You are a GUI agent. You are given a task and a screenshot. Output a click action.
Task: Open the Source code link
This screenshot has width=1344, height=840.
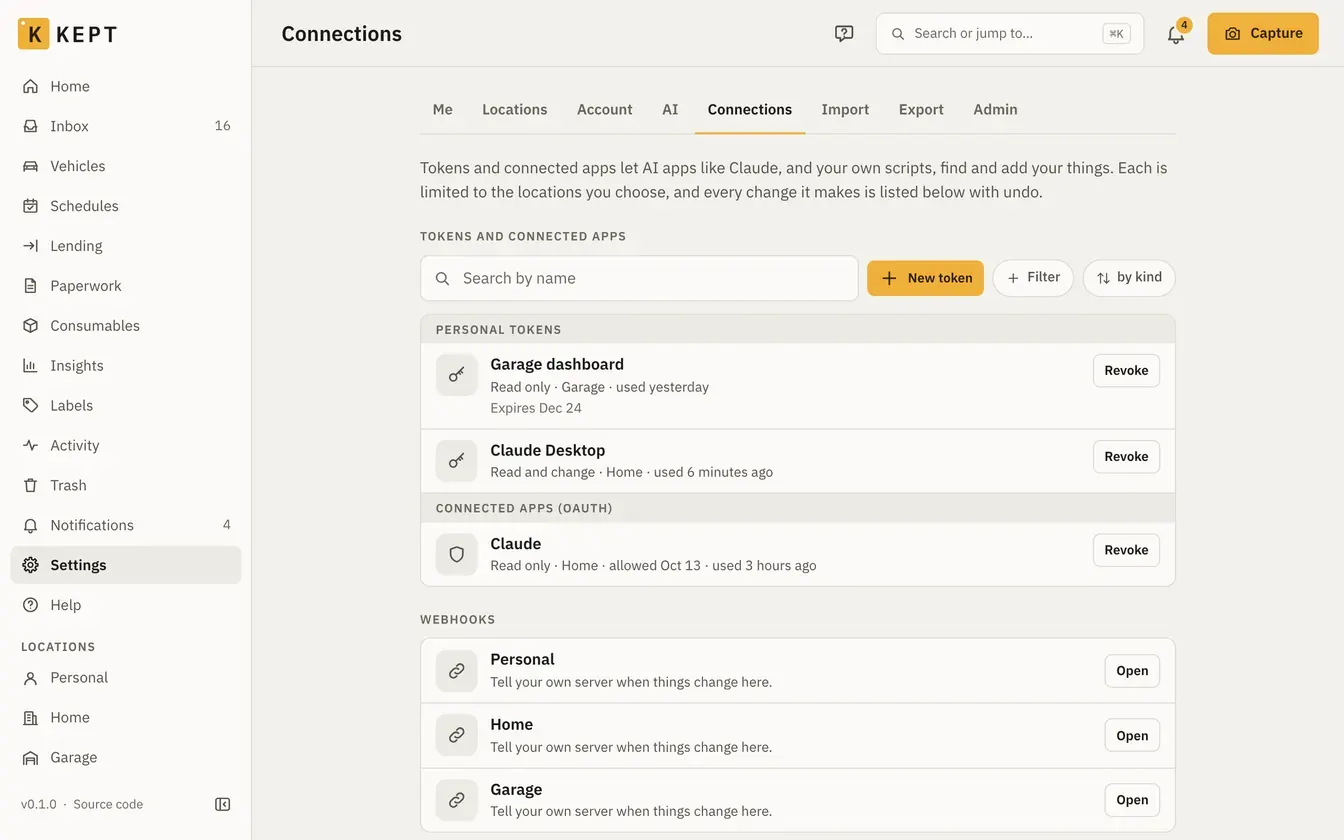(x=108, y=804)
